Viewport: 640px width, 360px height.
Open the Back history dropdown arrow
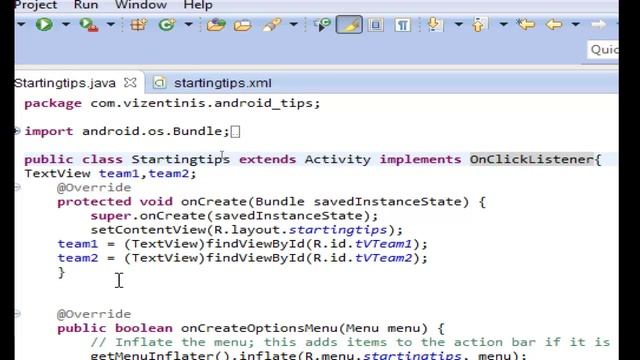point(576,24)
